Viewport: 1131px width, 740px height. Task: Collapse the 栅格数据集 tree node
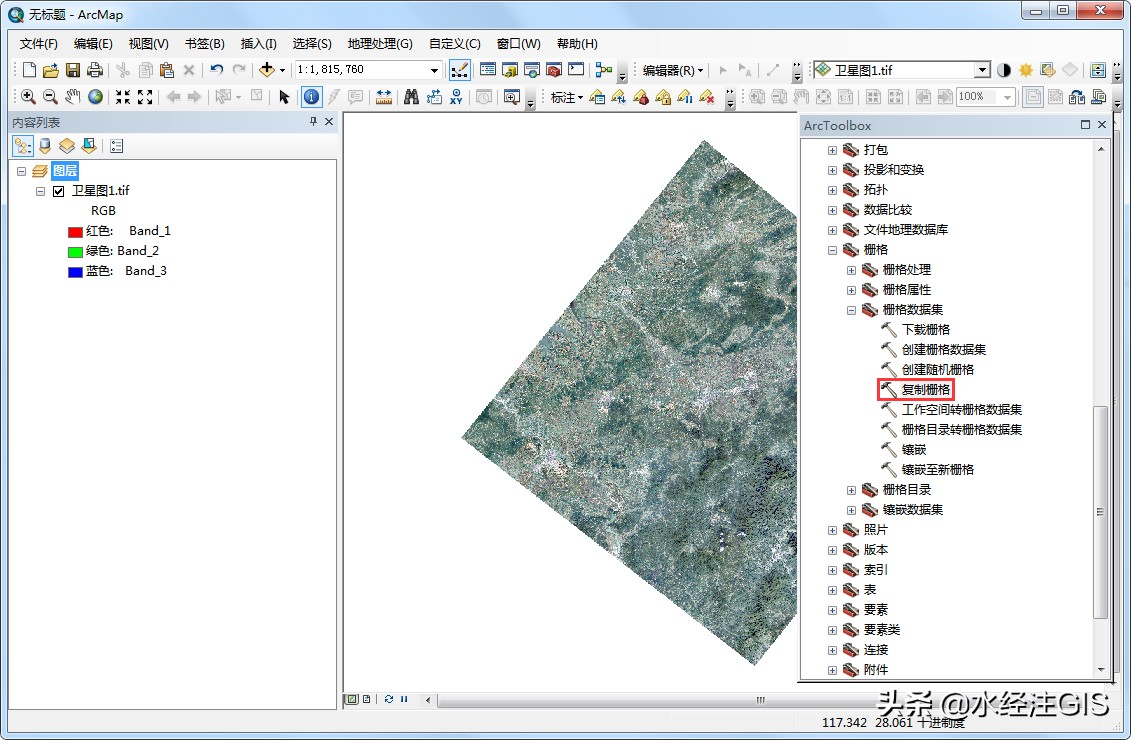(x=852, y=309)
